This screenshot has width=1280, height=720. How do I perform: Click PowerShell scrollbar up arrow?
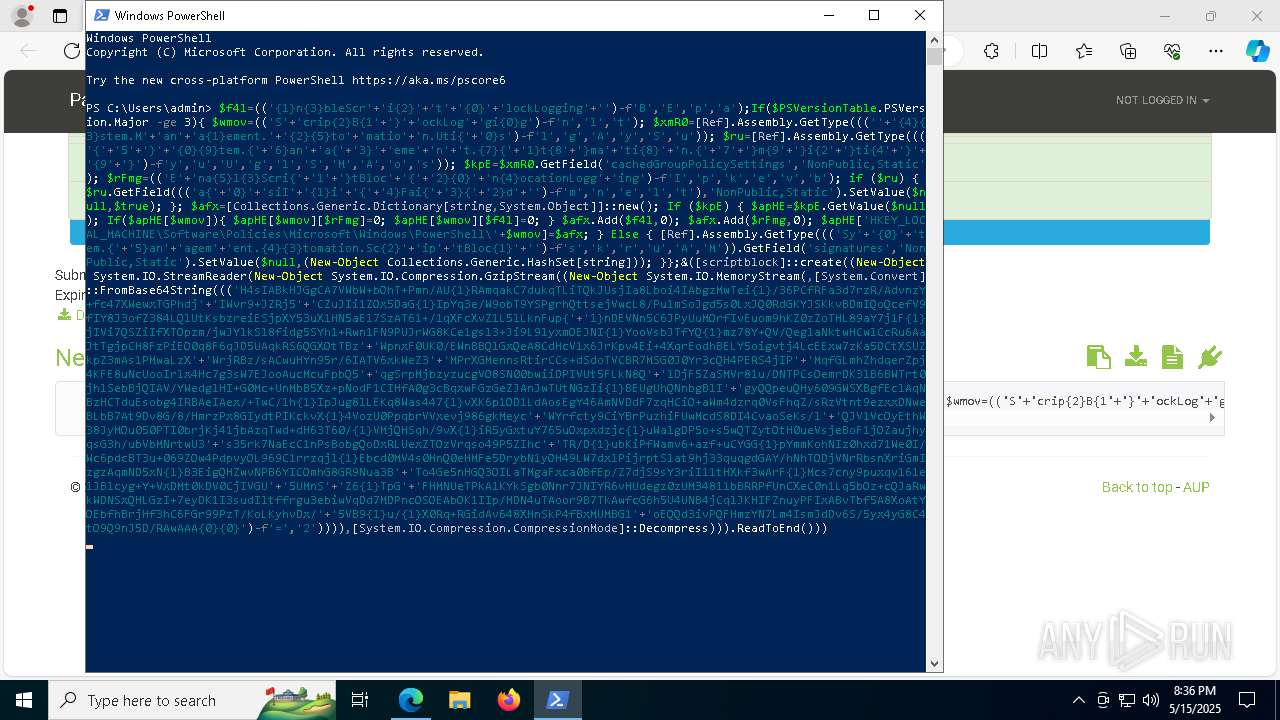(x=935, y=38)
